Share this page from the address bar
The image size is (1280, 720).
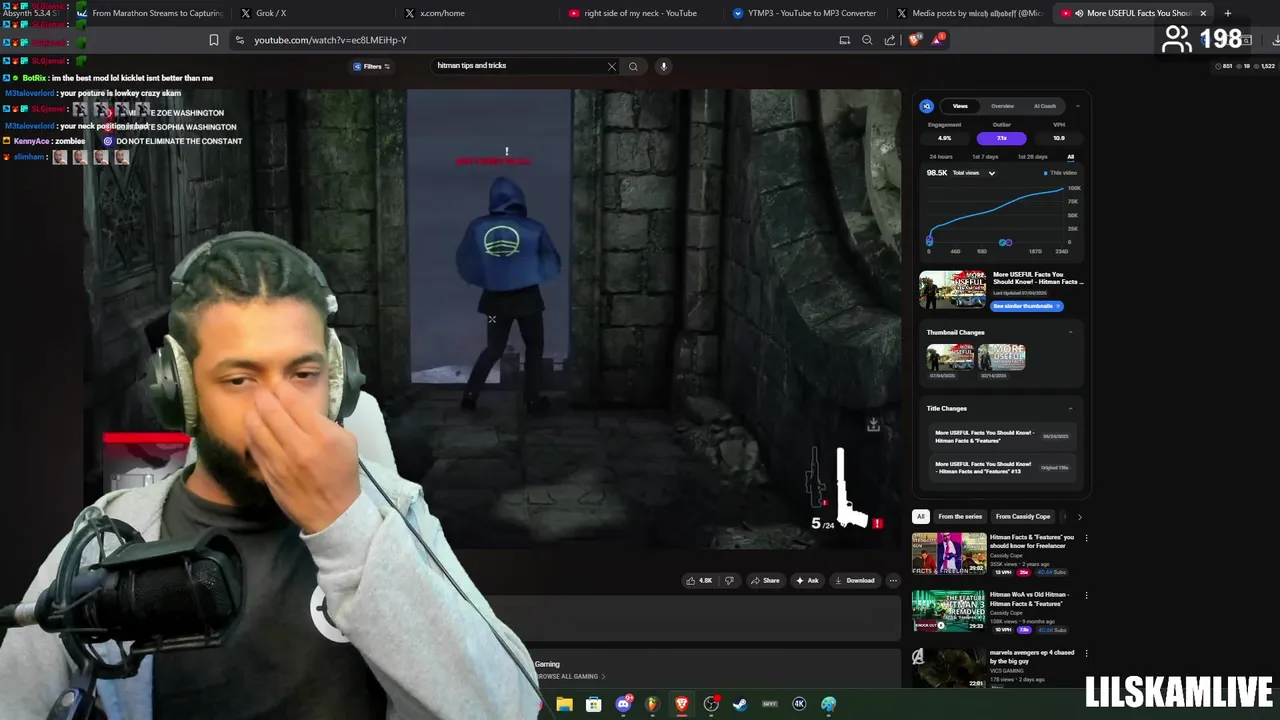[890, 40]
